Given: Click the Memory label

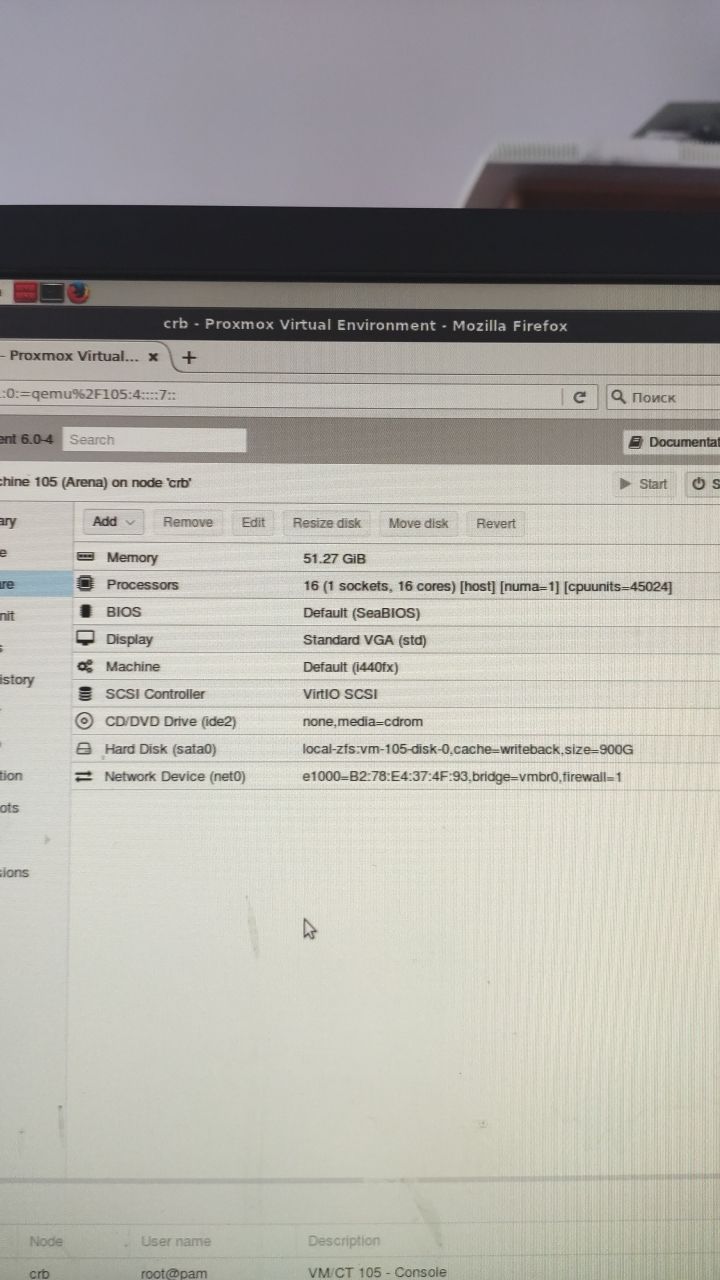Looking at the screenshot, I should tap(132, 558).
